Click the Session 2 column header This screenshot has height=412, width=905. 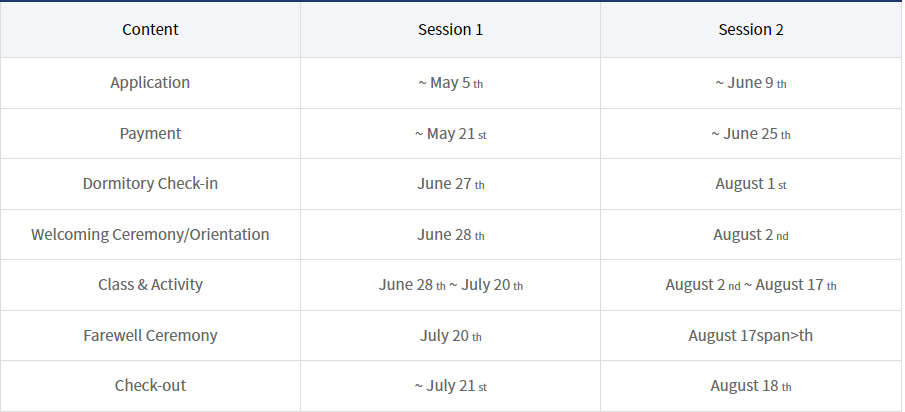tap(751, 29)
